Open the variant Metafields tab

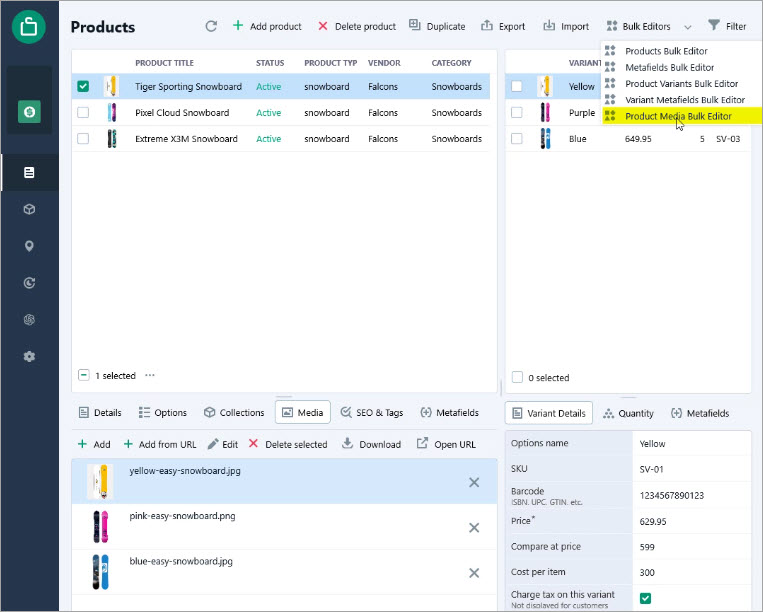pyautogui.click(x=700, y=414)
